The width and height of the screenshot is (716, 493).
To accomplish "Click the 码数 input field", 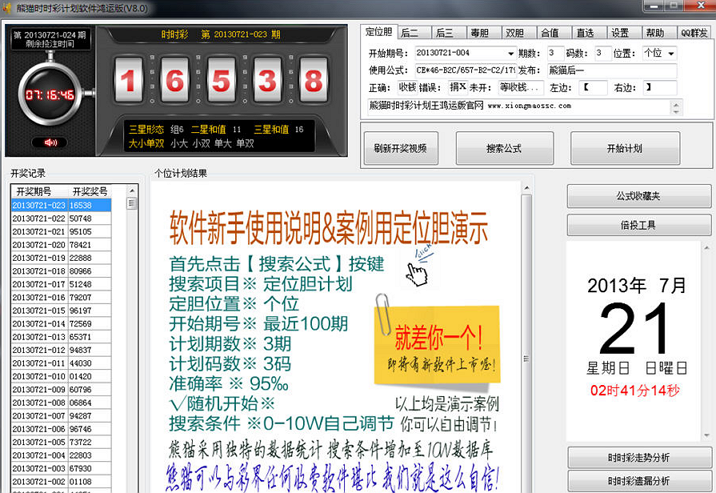I will click(603, 53).
